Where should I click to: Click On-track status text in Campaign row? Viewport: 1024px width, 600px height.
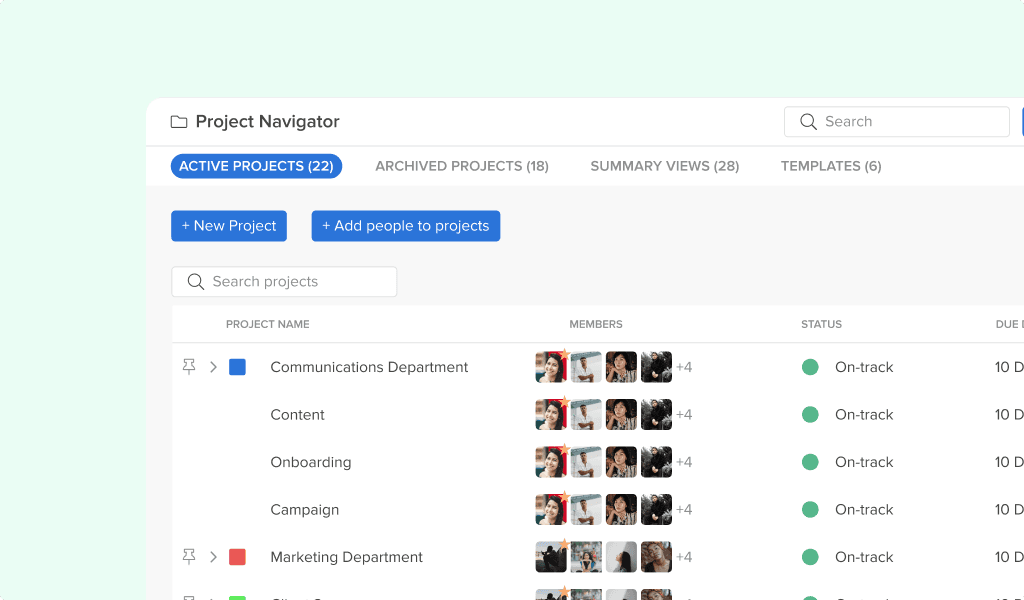[864, 510]
